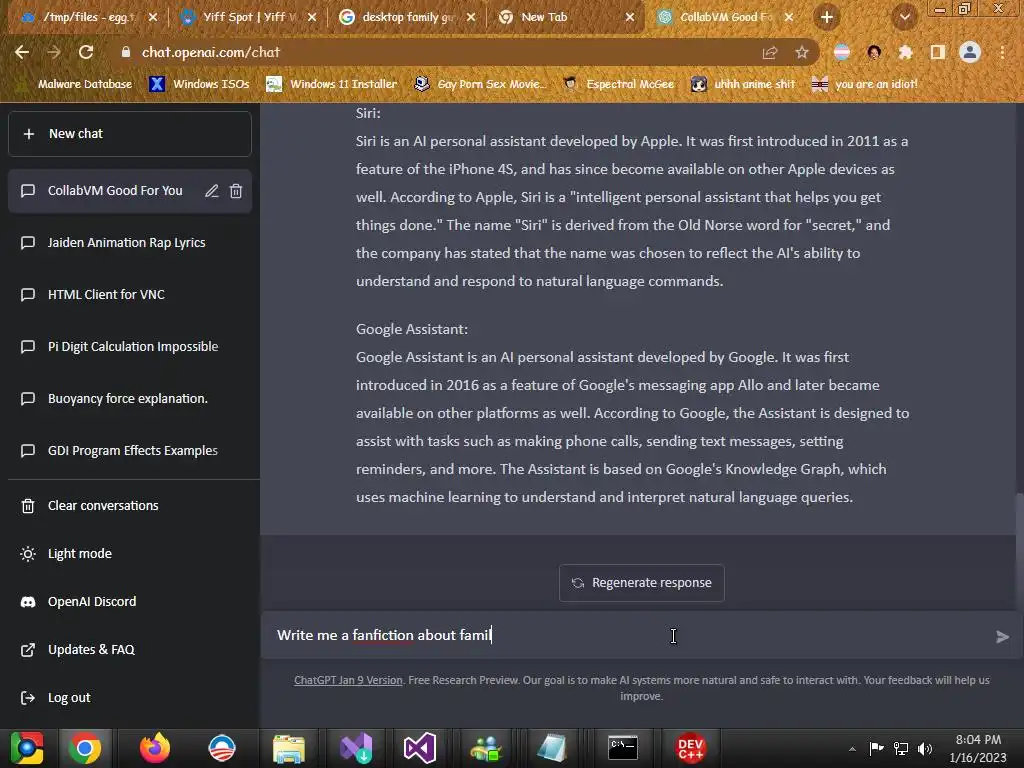Send the message with arrow icon

(x=1002, y=637)
